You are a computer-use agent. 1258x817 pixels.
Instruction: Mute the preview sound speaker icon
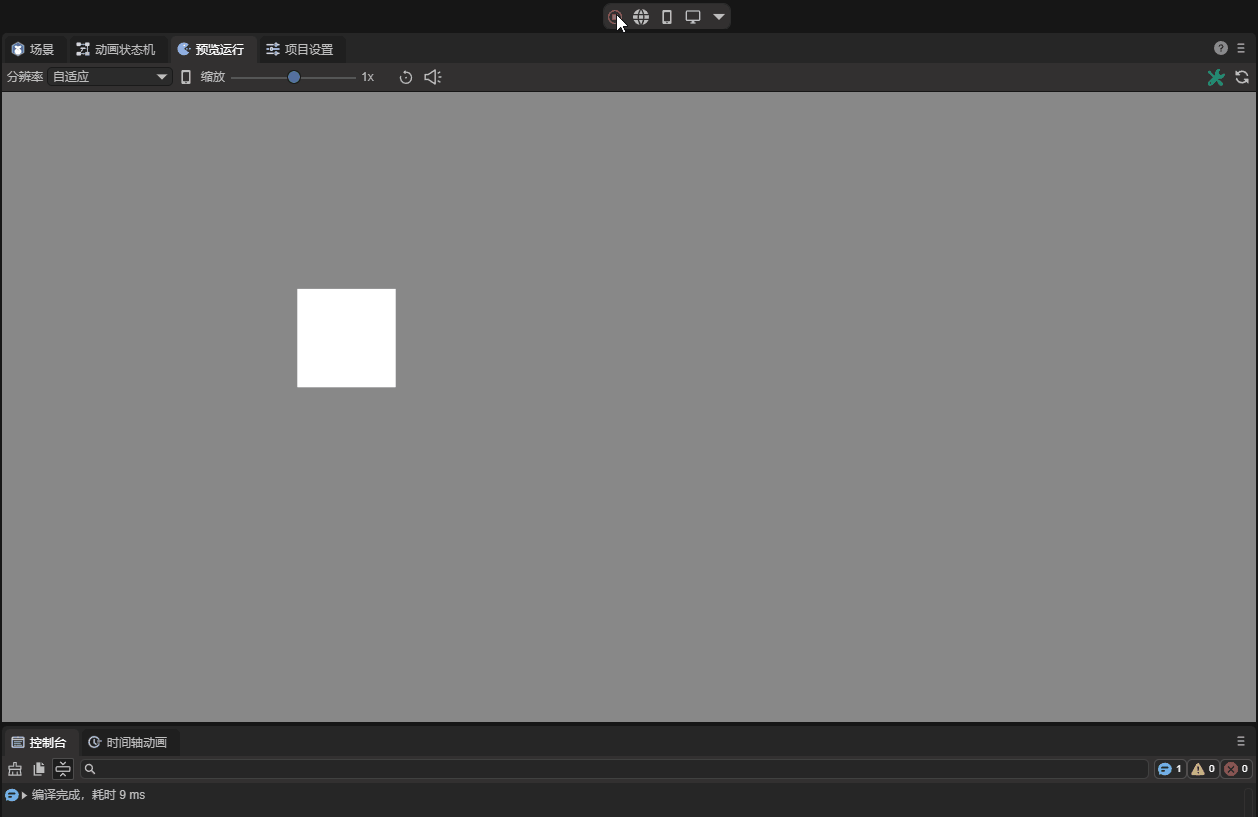pos(432,77)
